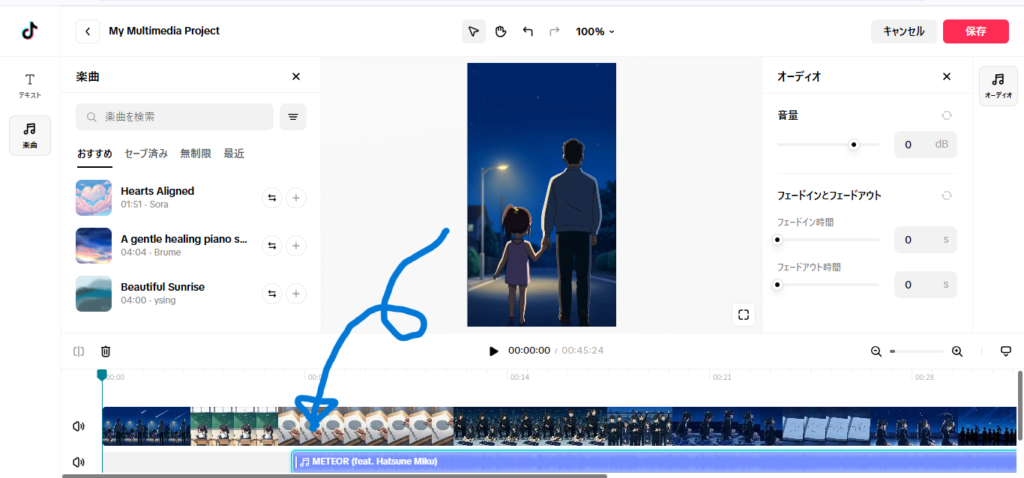Open the music filter icon
Screen dimensions: 1024x478
293,117
